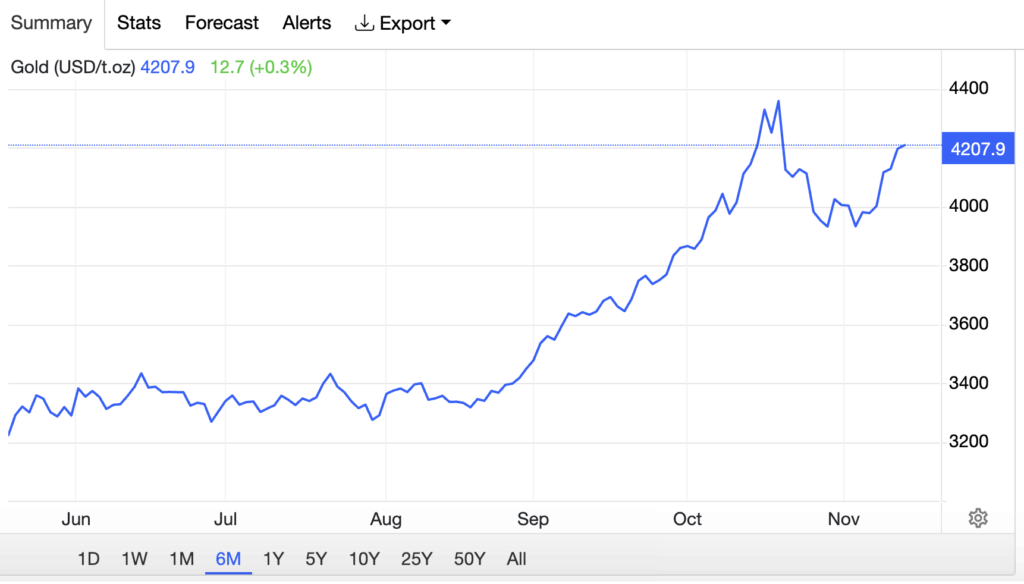Open the Alerts tab

click(307, 23)
